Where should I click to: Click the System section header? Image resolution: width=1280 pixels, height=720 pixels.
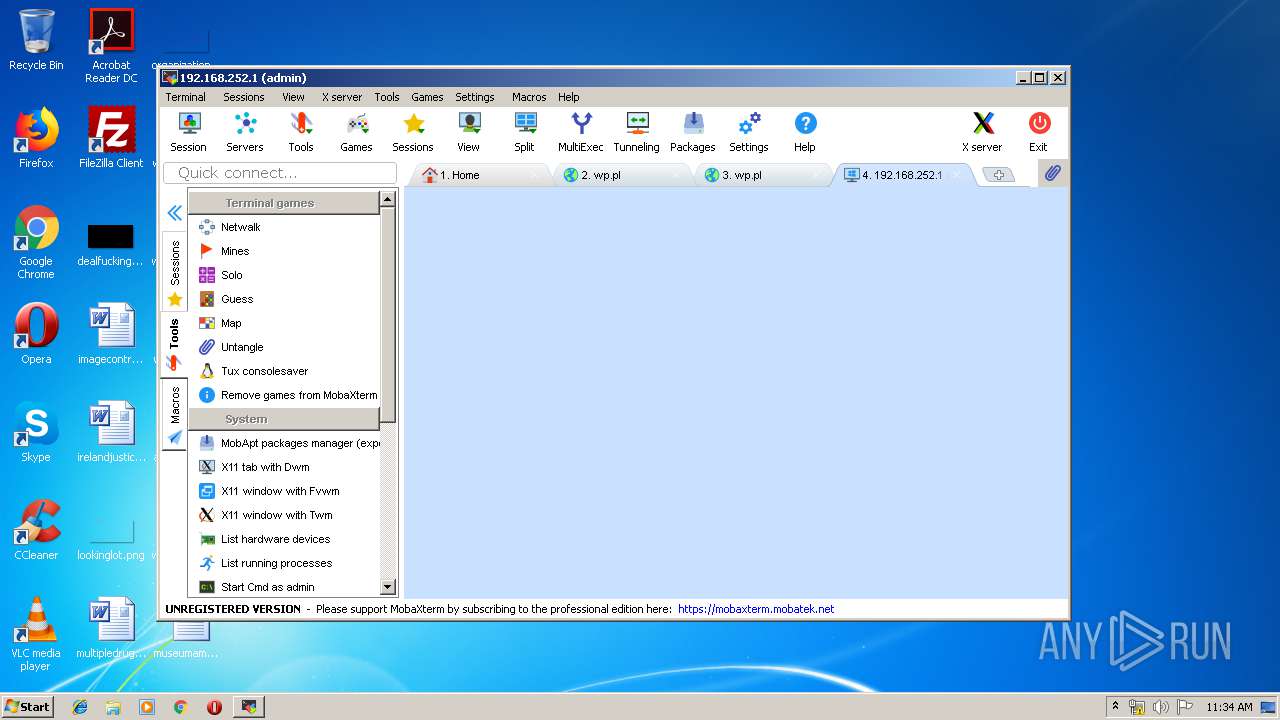coord(284,419)
